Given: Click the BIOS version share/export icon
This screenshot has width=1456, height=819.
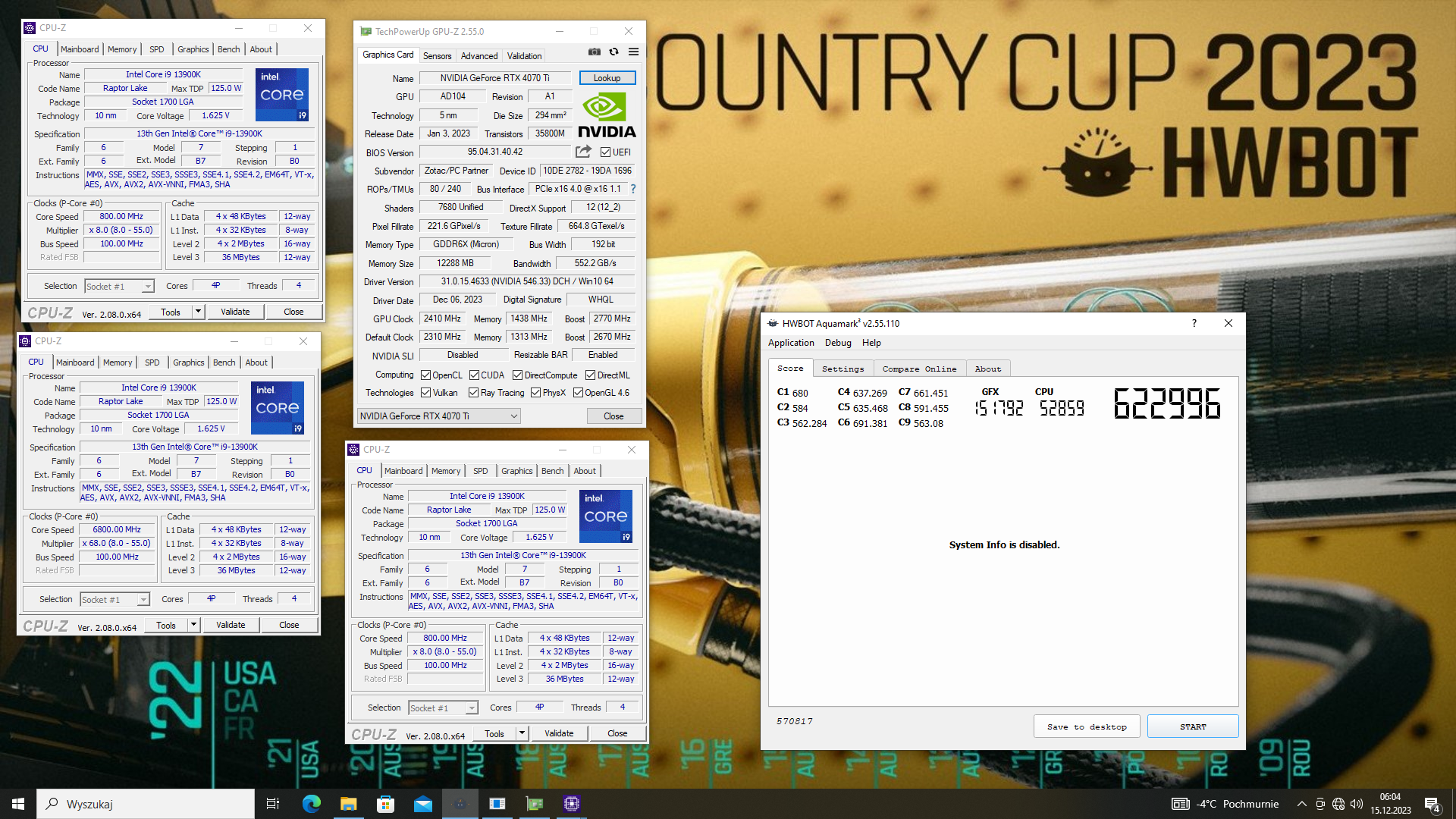Looking at the screenshot, I should 583,152.
